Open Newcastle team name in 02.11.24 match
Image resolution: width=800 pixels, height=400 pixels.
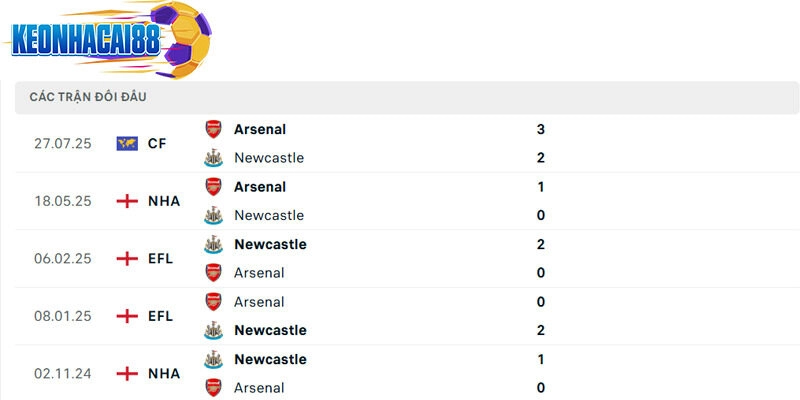pos(270,359)
